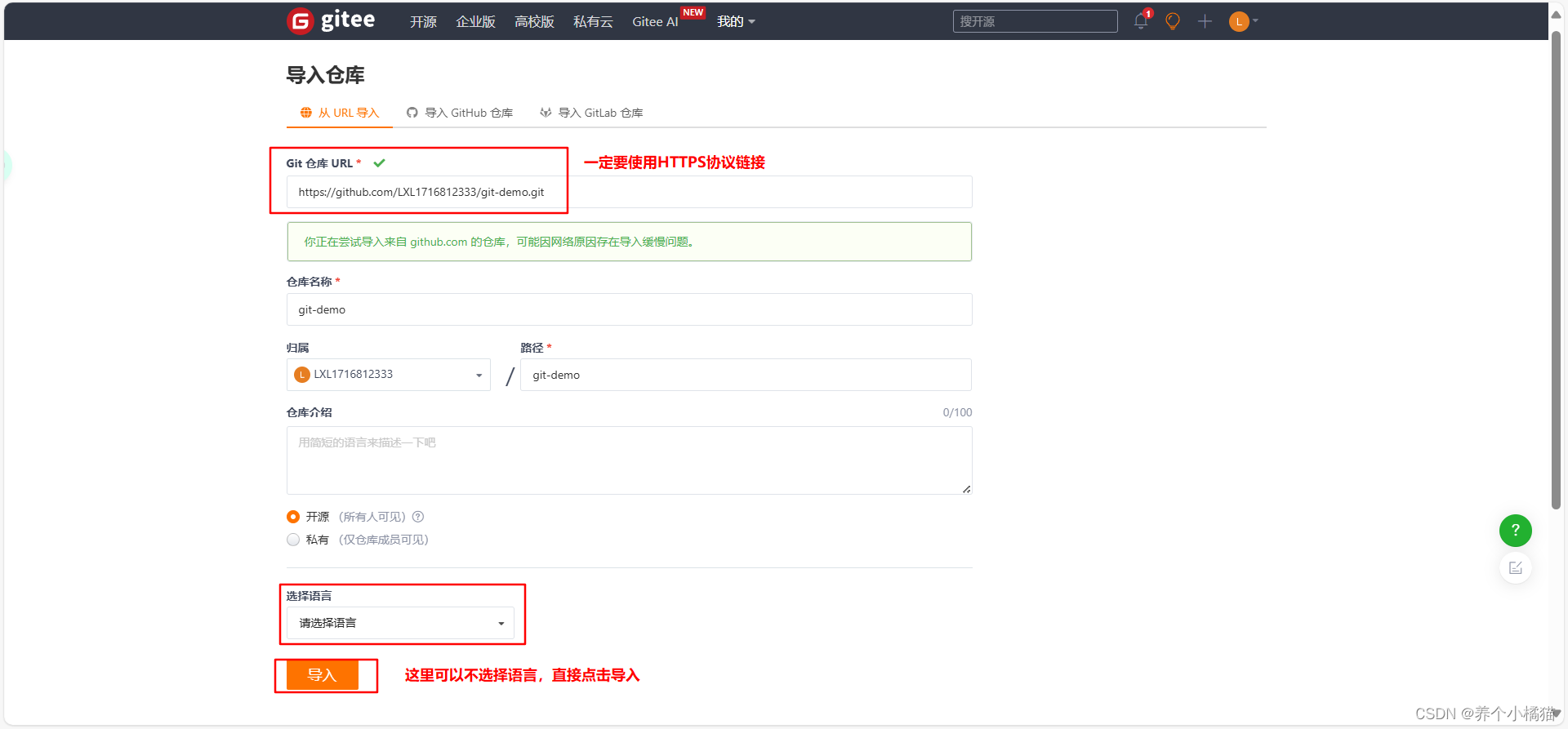Open the 归属 owner dropdown
Screen dimensions: 1568x729
coord(389,375)
